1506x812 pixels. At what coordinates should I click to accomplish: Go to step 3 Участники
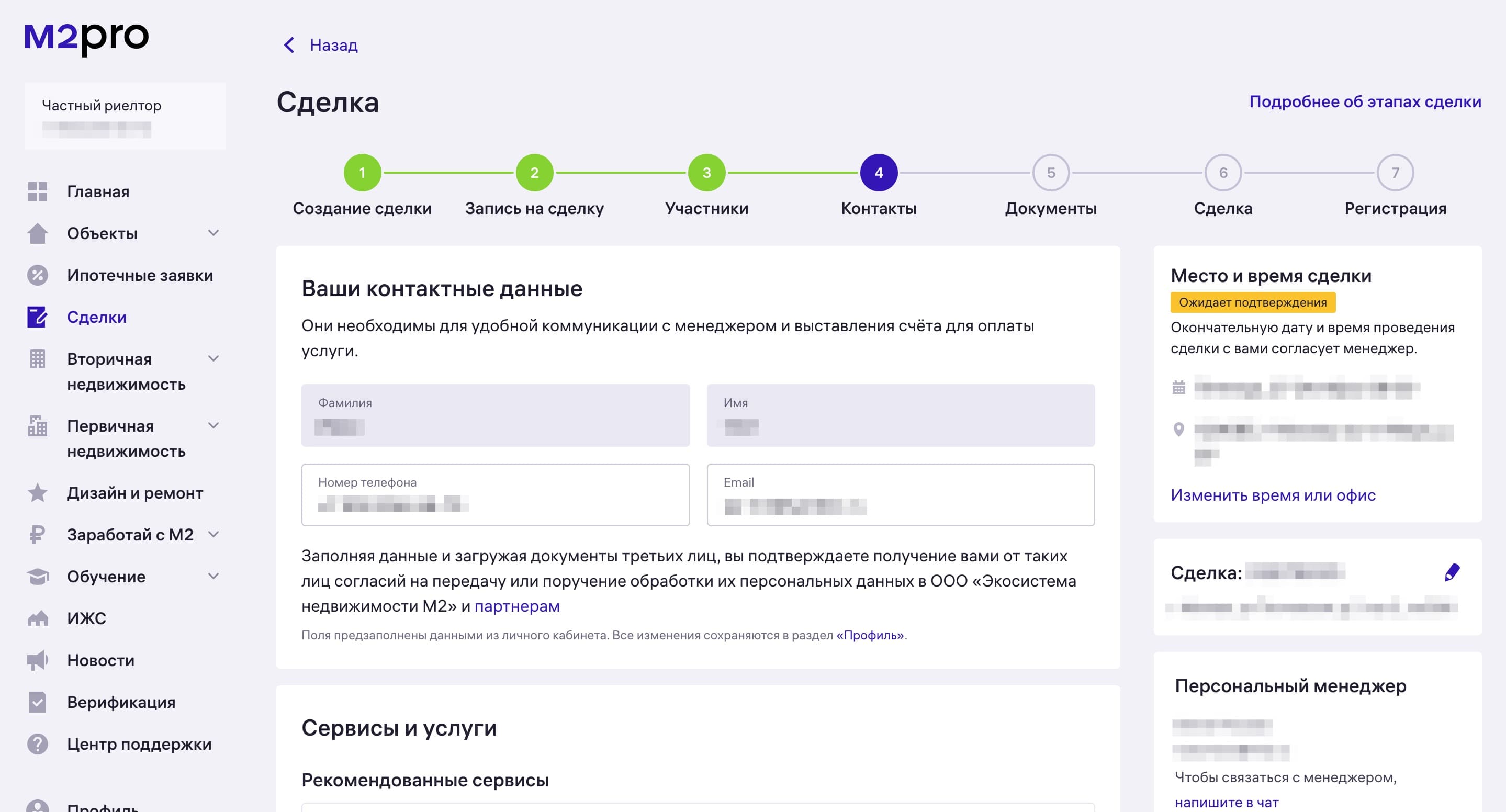pyautogui.click(x=707, y=173)
